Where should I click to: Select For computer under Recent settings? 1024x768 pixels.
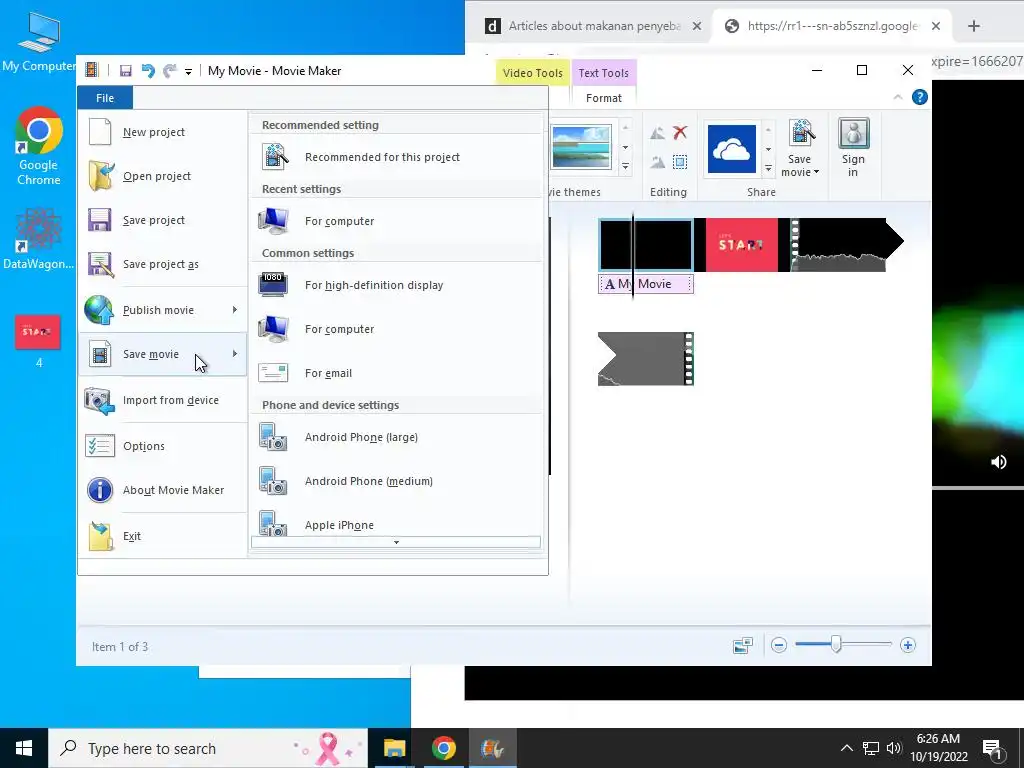[x=396, y=221]
